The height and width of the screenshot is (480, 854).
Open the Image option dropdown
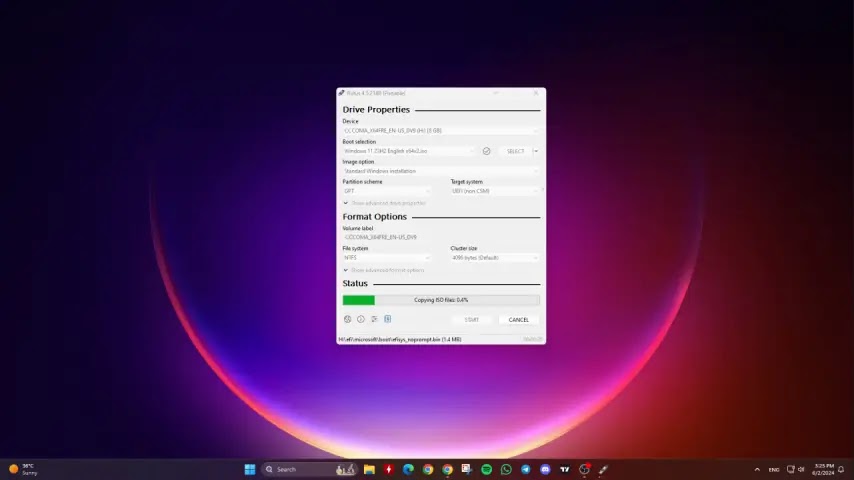441,171
